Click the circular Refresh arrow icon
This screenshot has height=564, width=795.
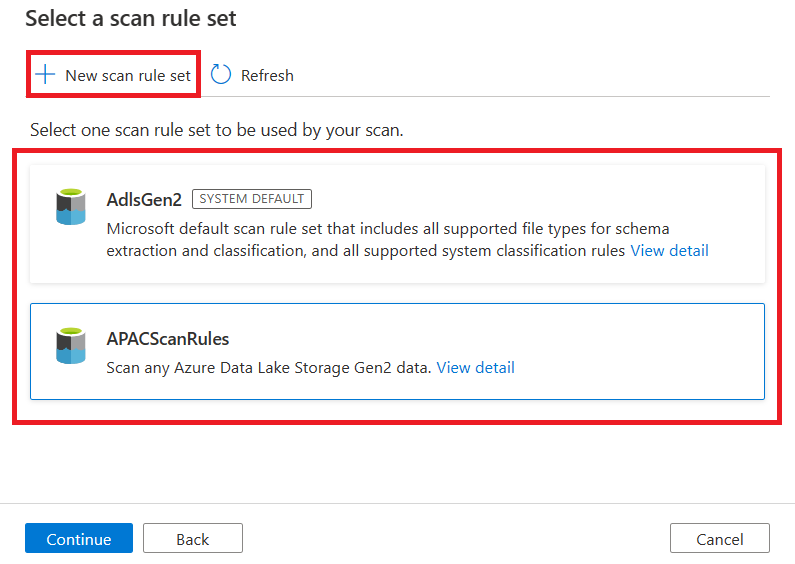tap(221, 75)
